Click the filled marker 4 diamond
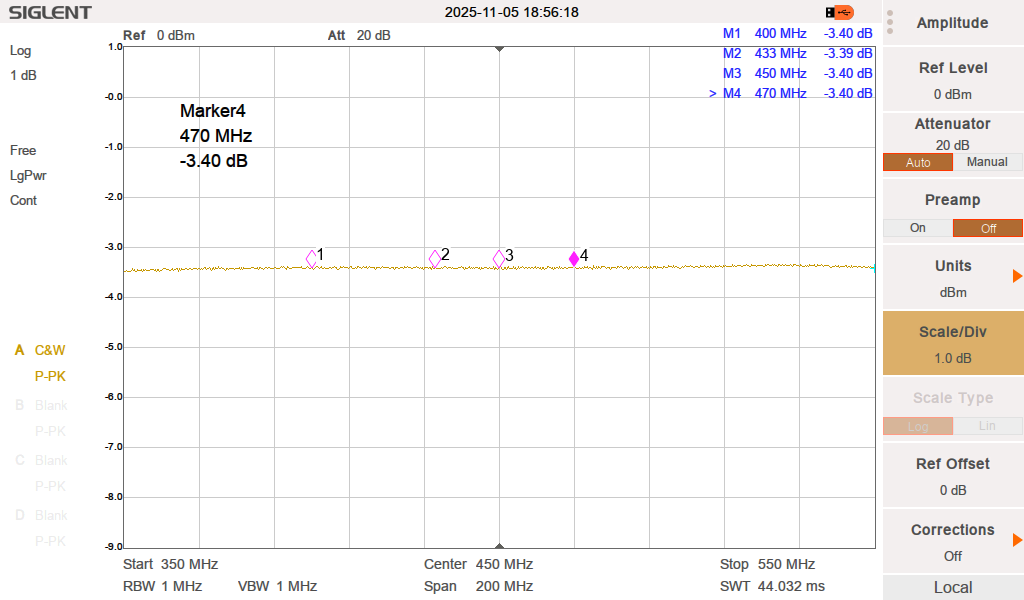The image size is (1024, 600). [574, 259]
